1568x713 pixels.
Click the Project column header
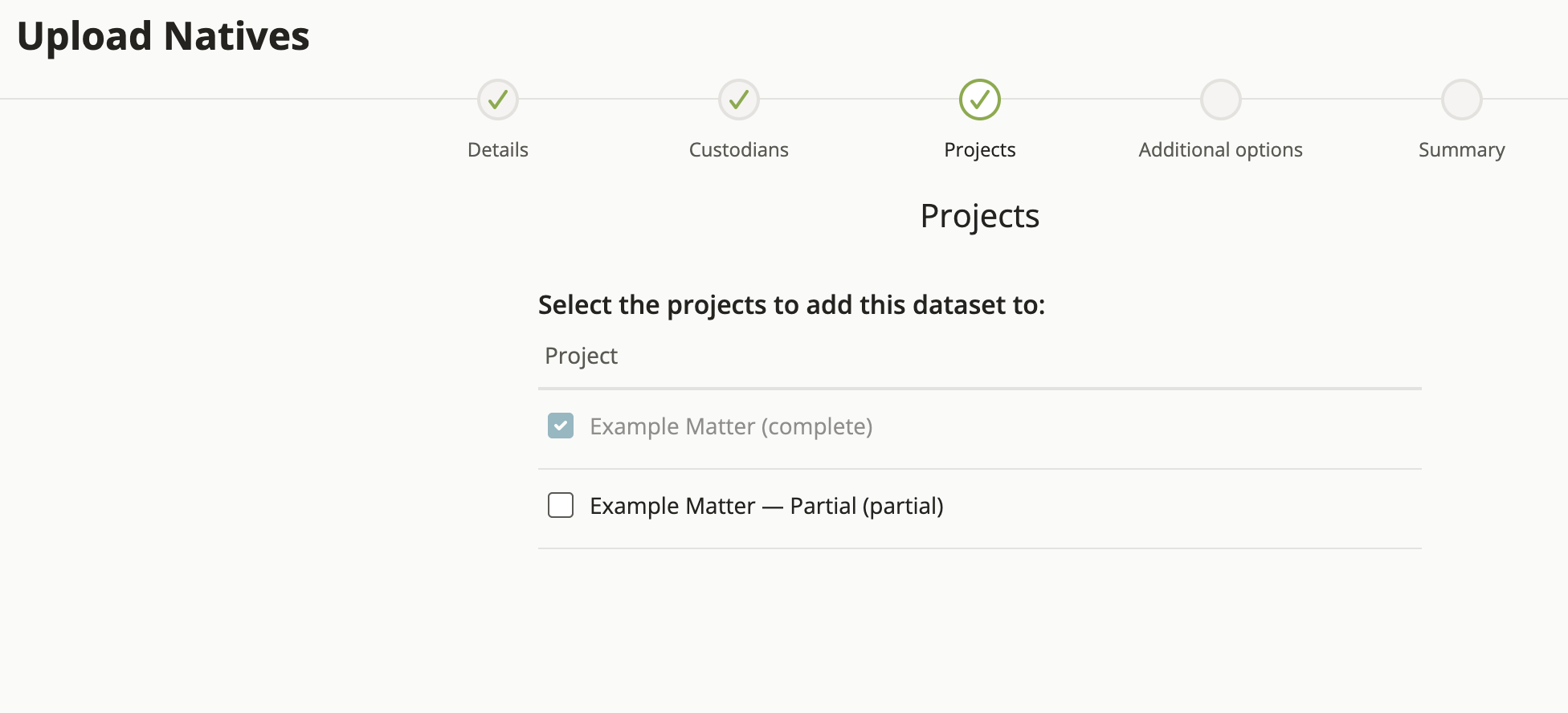tap(582, 356)
